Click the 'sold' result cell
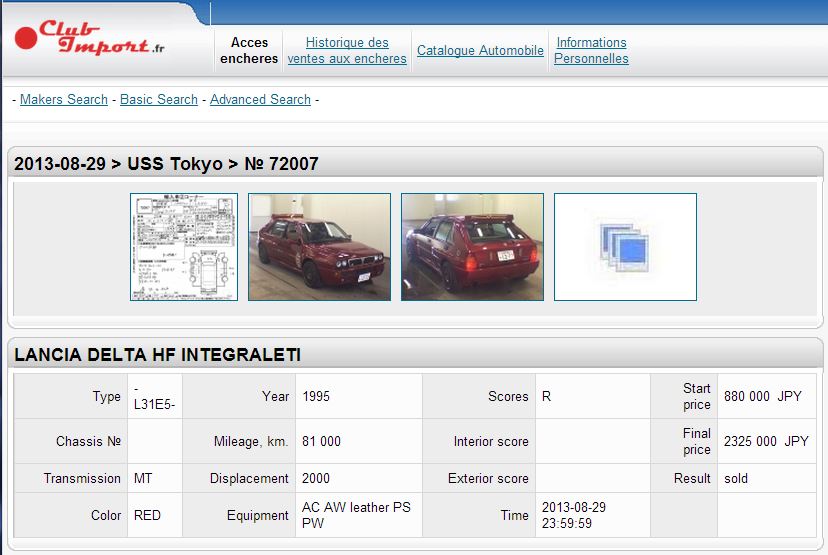This screenshot has width=828, height=555. 736,478
